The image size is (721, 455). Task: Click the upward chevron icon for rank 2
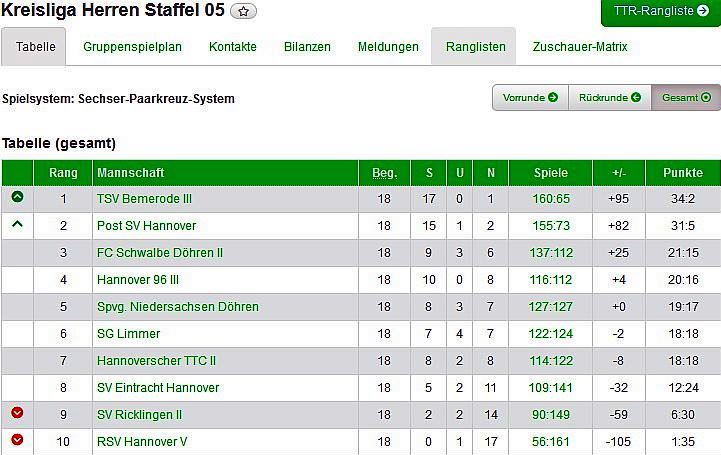[17, 225]
